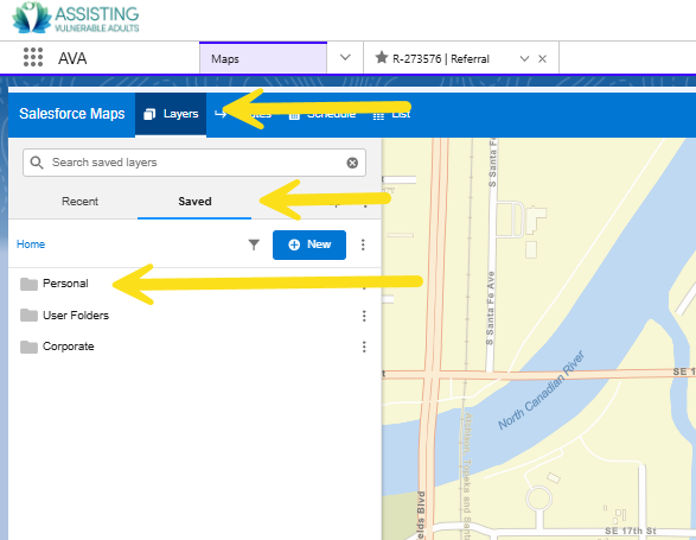
Task: Click the Salesforce Maps title
Action: point(72,114)
